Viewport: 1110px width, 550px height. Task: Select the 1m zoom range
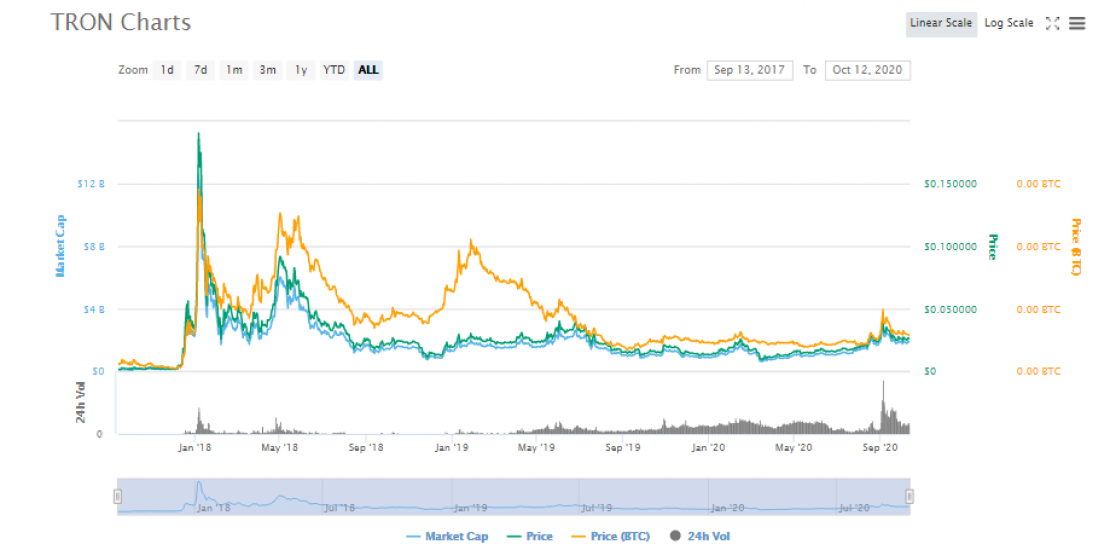tap(234, 70)
